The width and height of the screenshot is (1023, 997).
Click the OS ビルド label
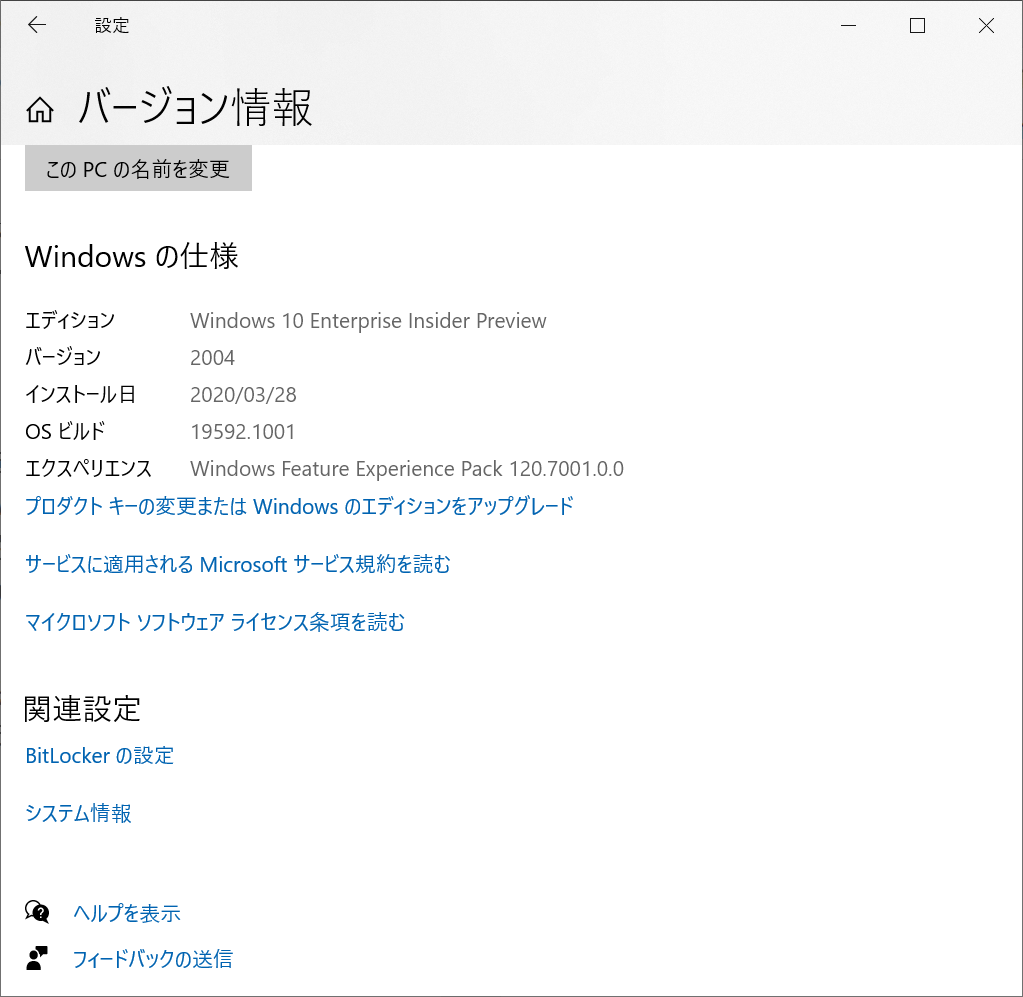[x=65, y=432]
